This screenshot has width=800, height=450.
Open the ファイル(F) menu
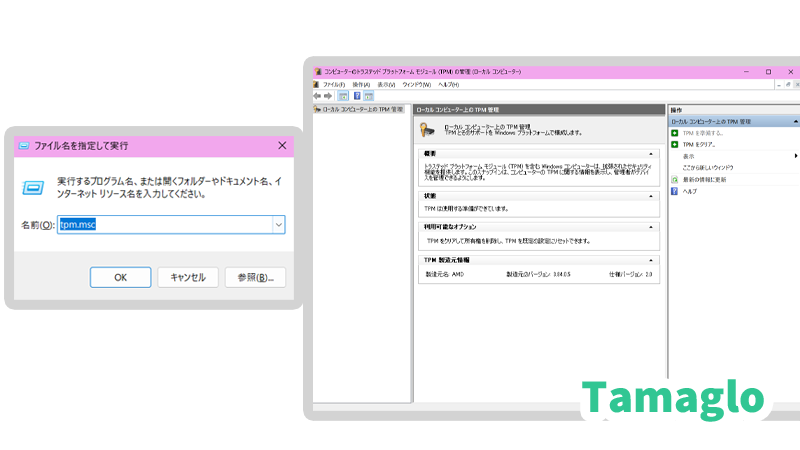click(333, 85)
